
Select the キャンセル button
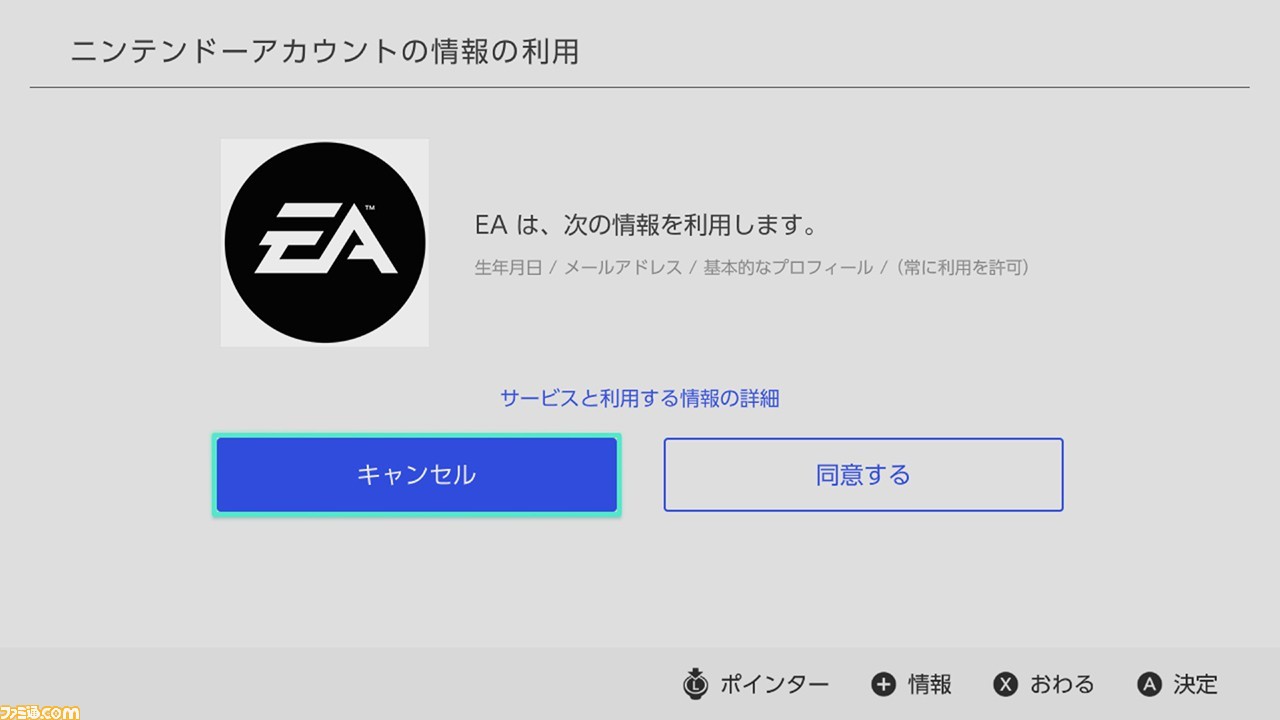416,475
